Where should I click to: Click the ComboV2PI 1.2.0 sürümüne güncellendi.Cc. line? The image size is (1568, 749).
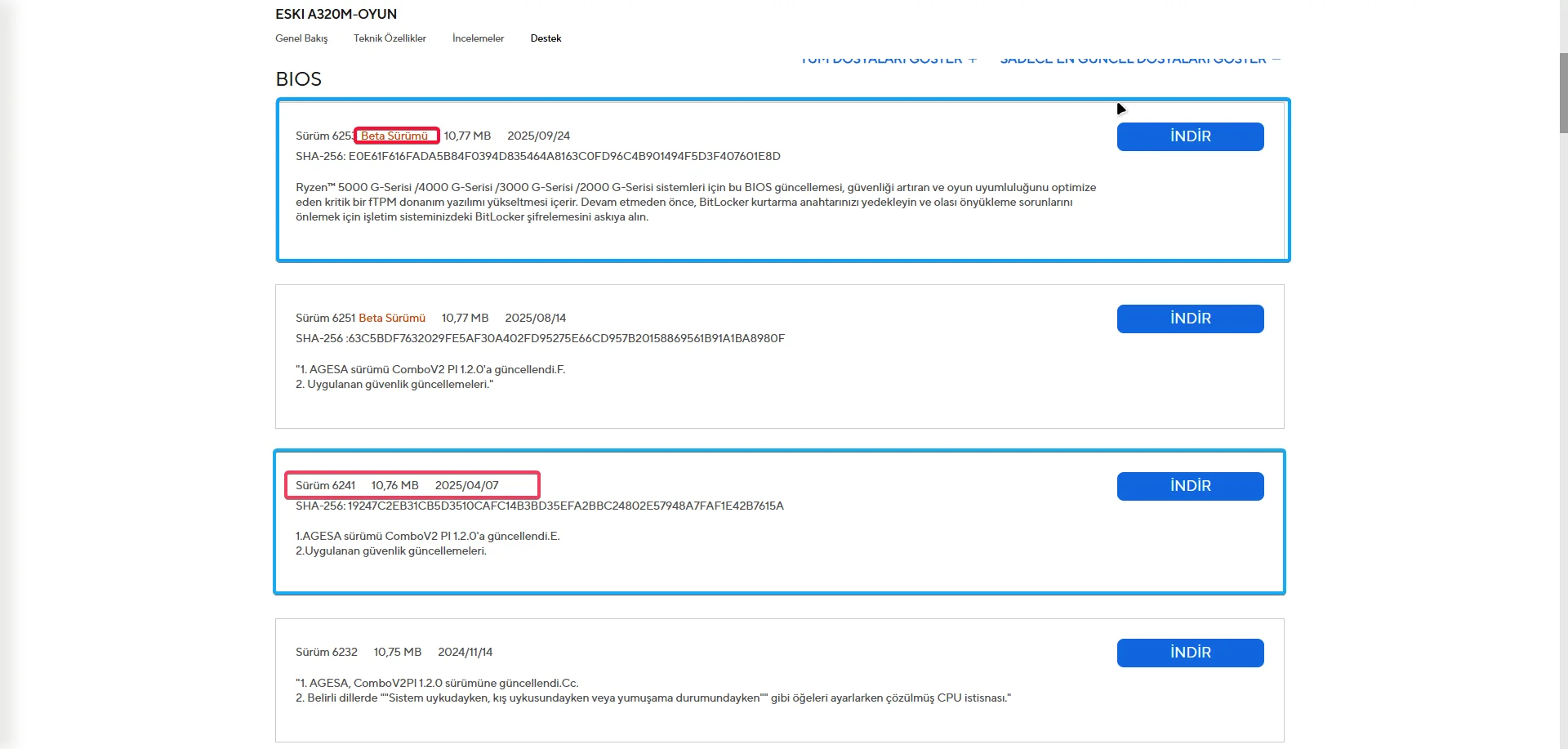(x=437, y=683)
